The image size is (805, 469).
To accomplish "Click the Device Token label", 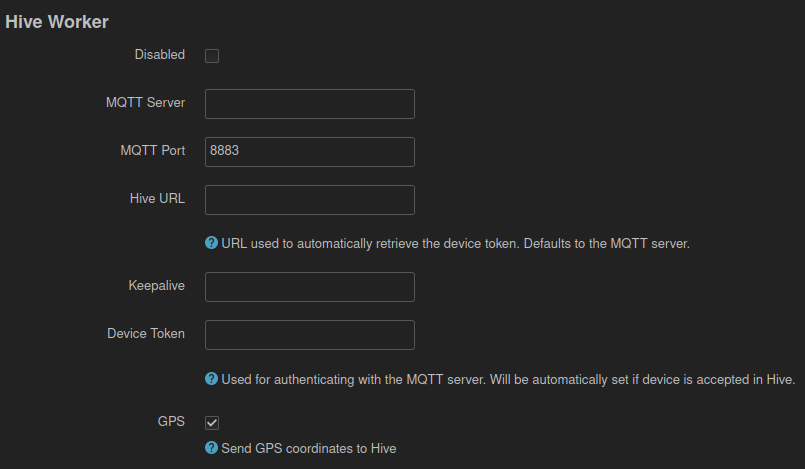I will 146,334.
